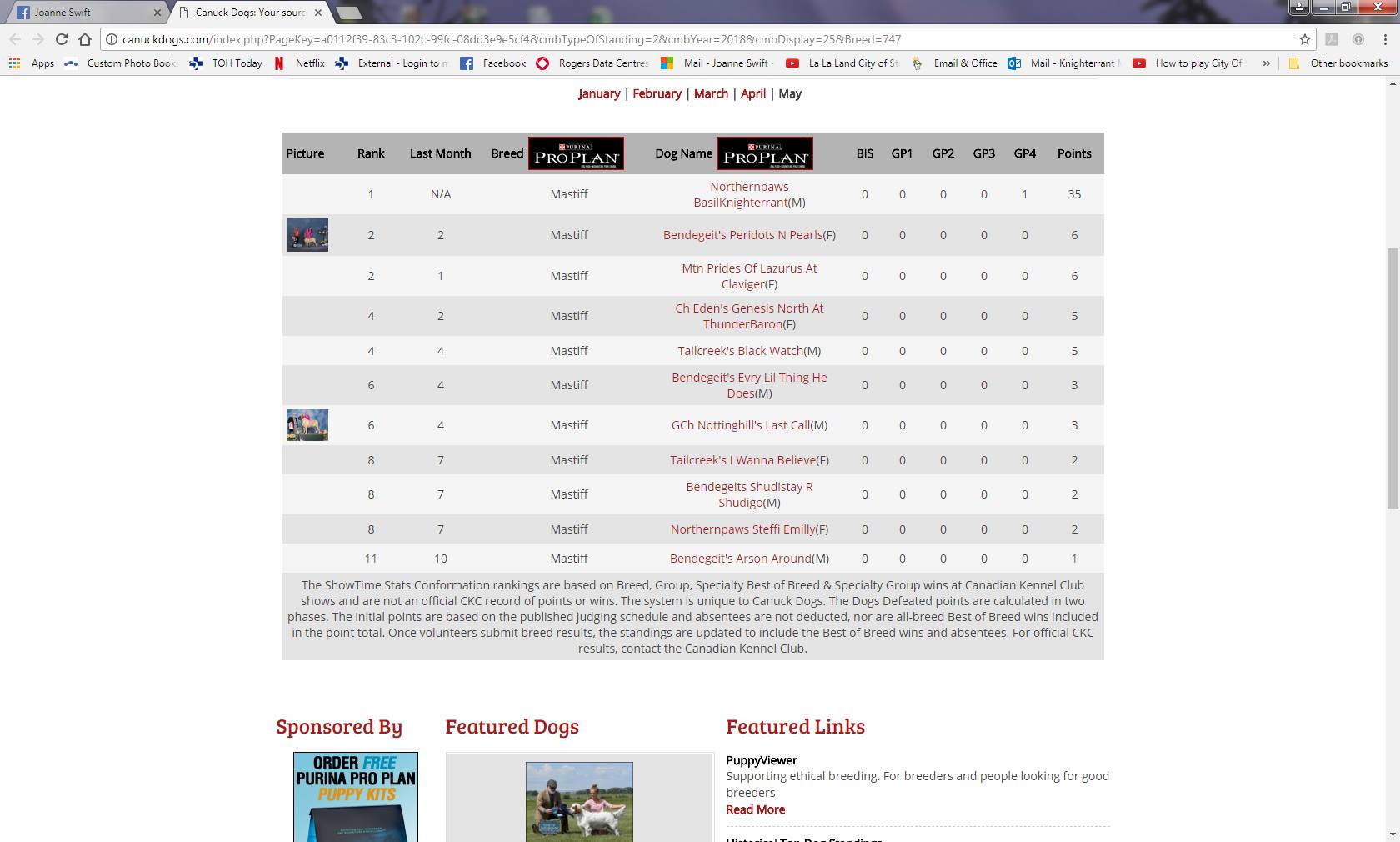Reload the page with the refresh icon
The height and width of the screenshot is (842, 1400).
(x=61, y=39)
